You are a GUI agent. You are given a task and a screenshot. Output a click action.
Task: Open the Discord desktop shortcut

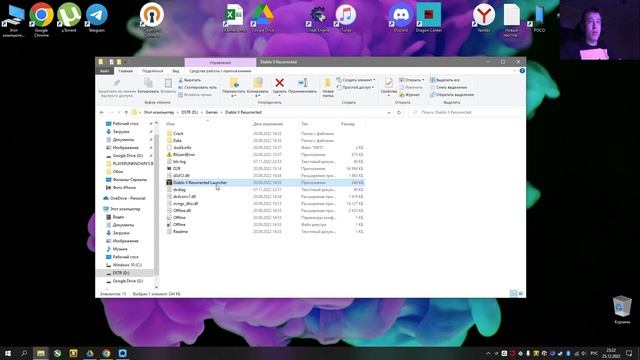[x=401, y=17]
